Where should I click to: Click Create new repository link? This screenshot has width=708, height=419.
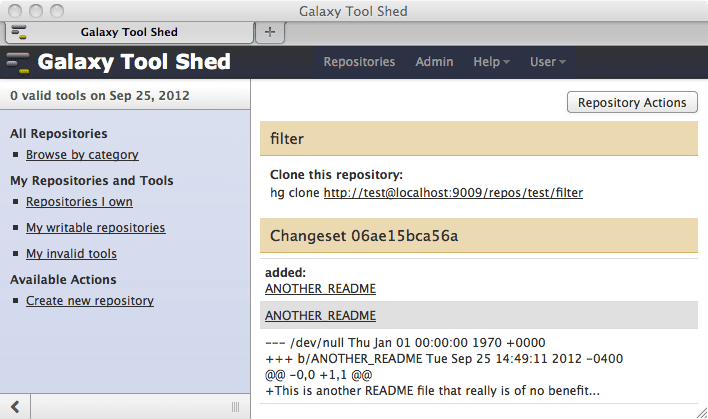pyautogui.click(x=89, y=301)
